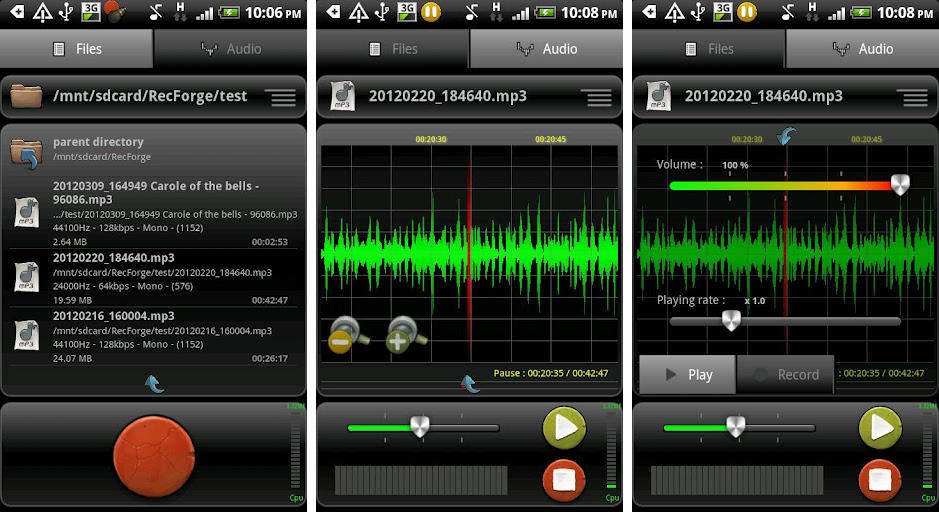This screenshot has height=512, width=939.
Task: Click the USB icon in left status bar
Action: point(67,13)
